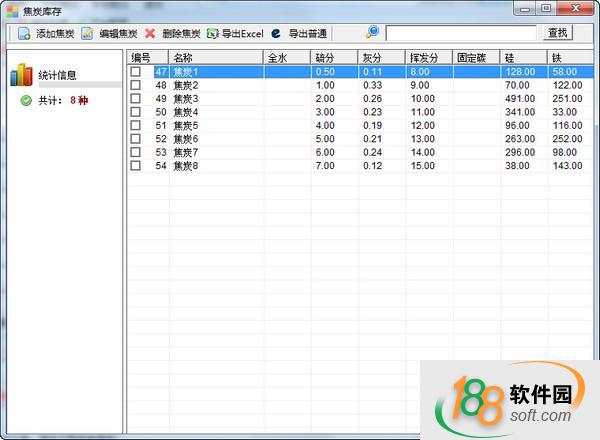Click the 导出Excel icon
Screen dimensions: 600x440
pyautogui.click(x=212, y=33)
